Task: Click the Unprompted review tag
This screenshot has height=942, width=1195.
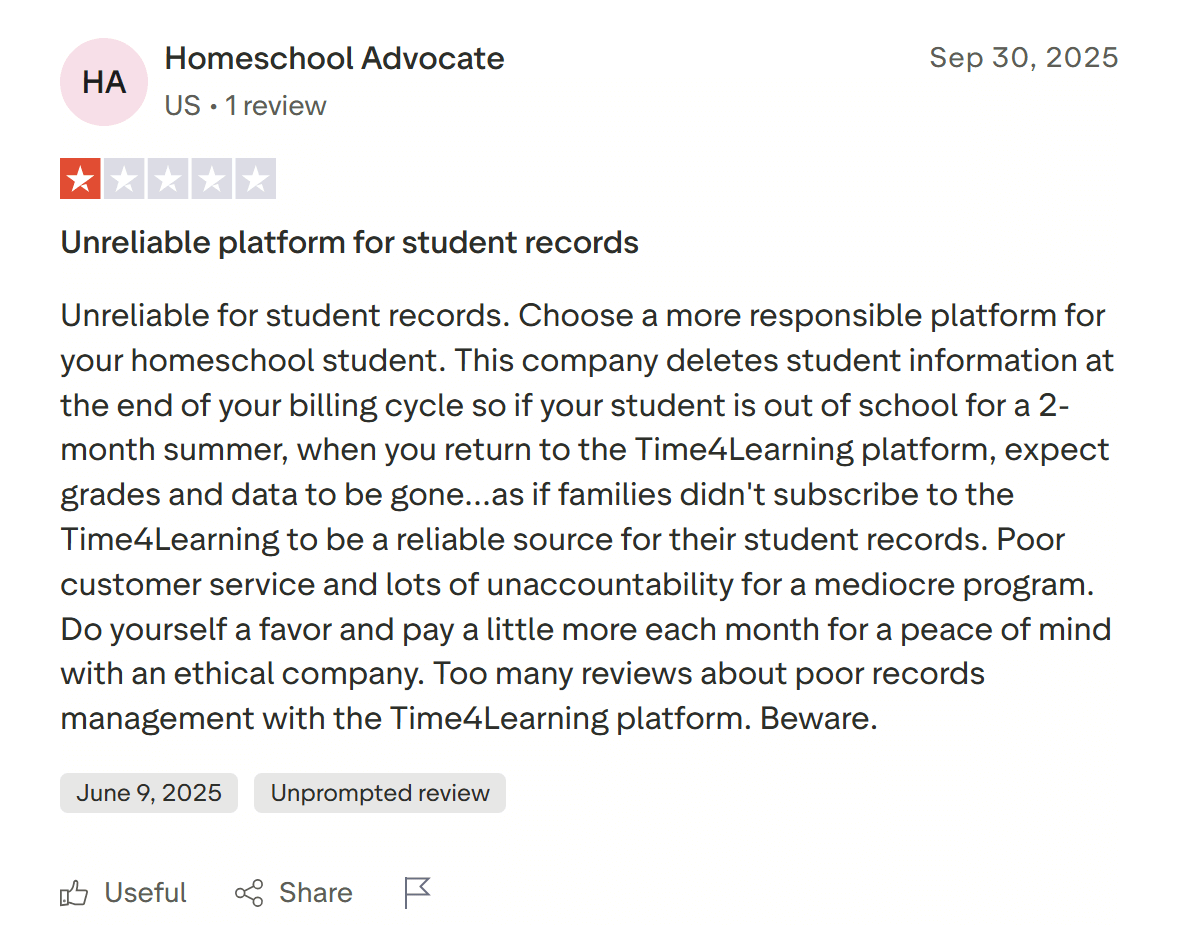Action: click(x=379, y=792)
